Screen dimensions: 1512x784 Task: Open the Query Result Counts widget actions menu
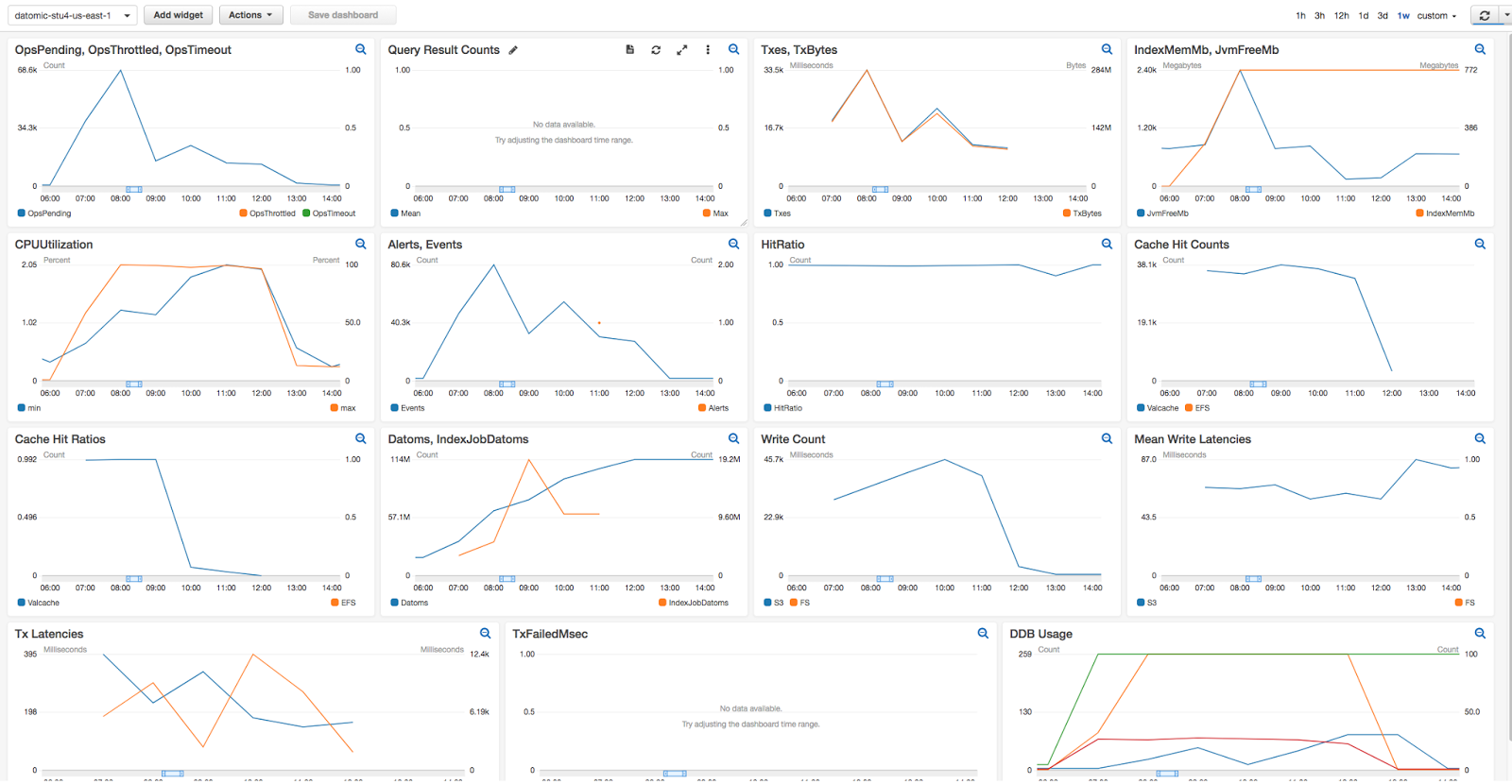pos(708,50)
